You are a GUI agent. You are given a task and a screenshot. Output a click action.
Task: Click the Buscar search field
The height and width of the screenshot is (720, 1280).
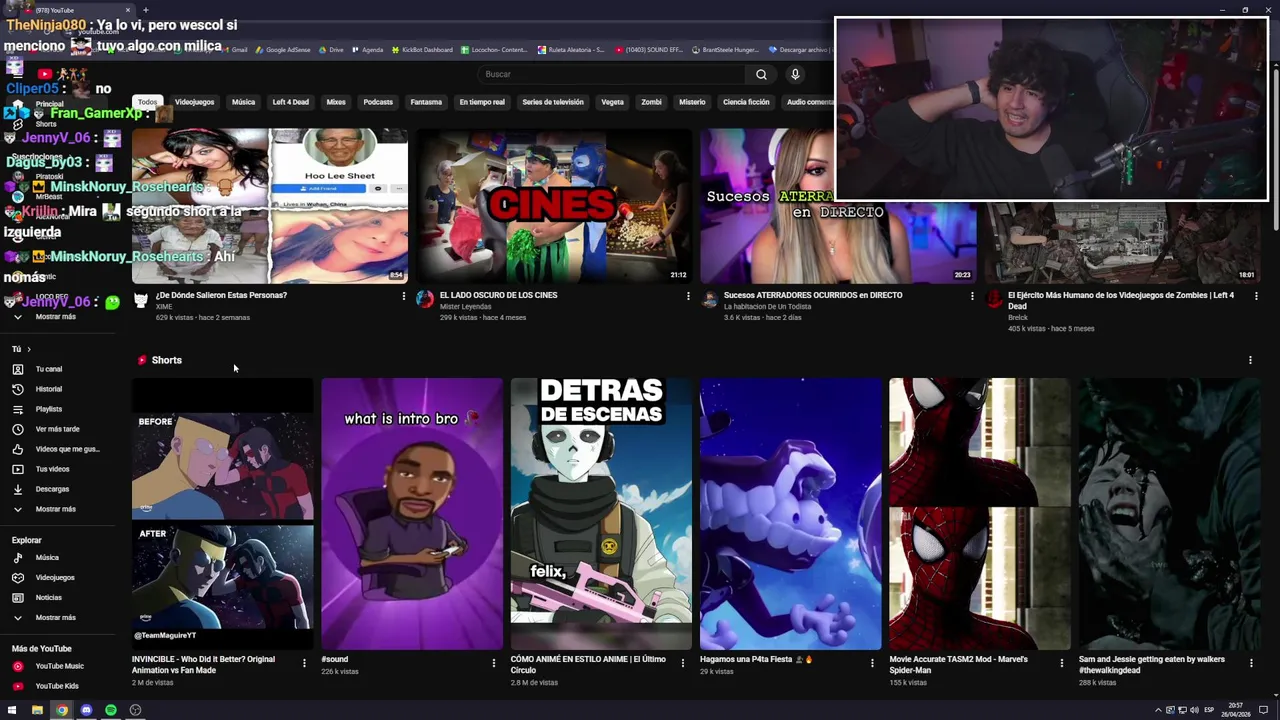[613, 74]
